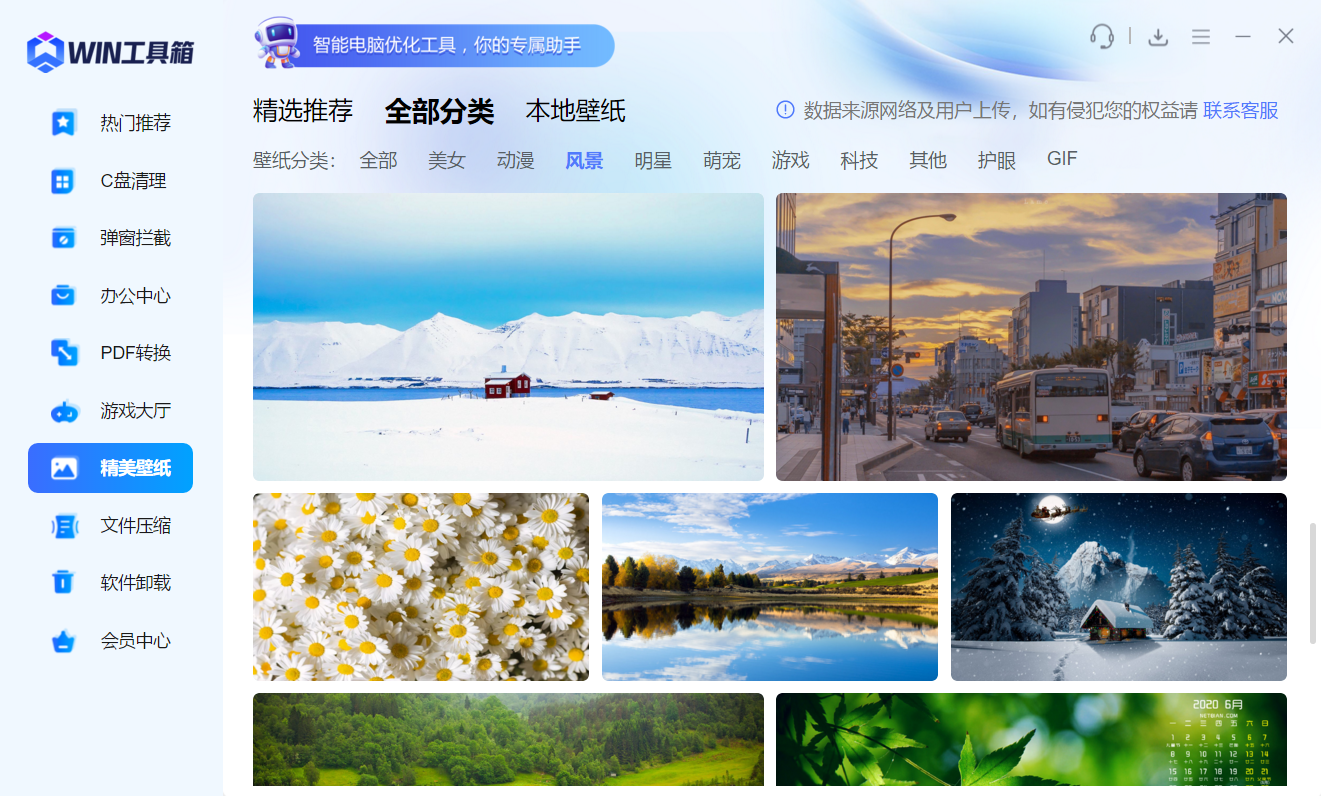Viewport: 1321px width, 796px height.
Task: Choose the 护眼 wallpaper category
Action: [996, 160]
